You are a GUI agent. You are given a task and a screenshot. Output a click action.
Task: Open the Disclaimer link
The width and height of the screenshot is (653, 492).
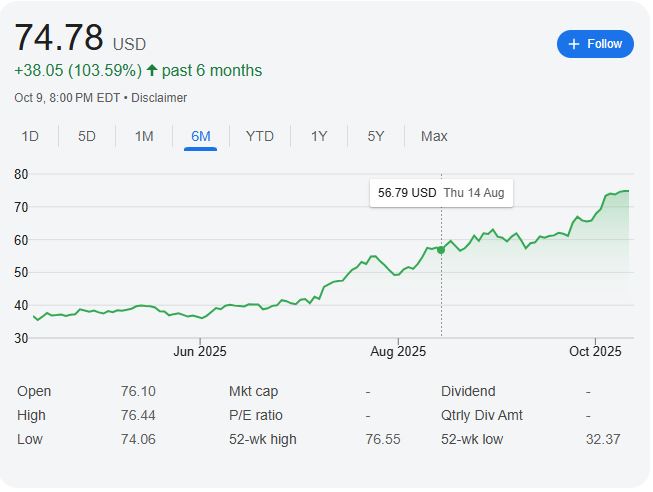(159, 98)
